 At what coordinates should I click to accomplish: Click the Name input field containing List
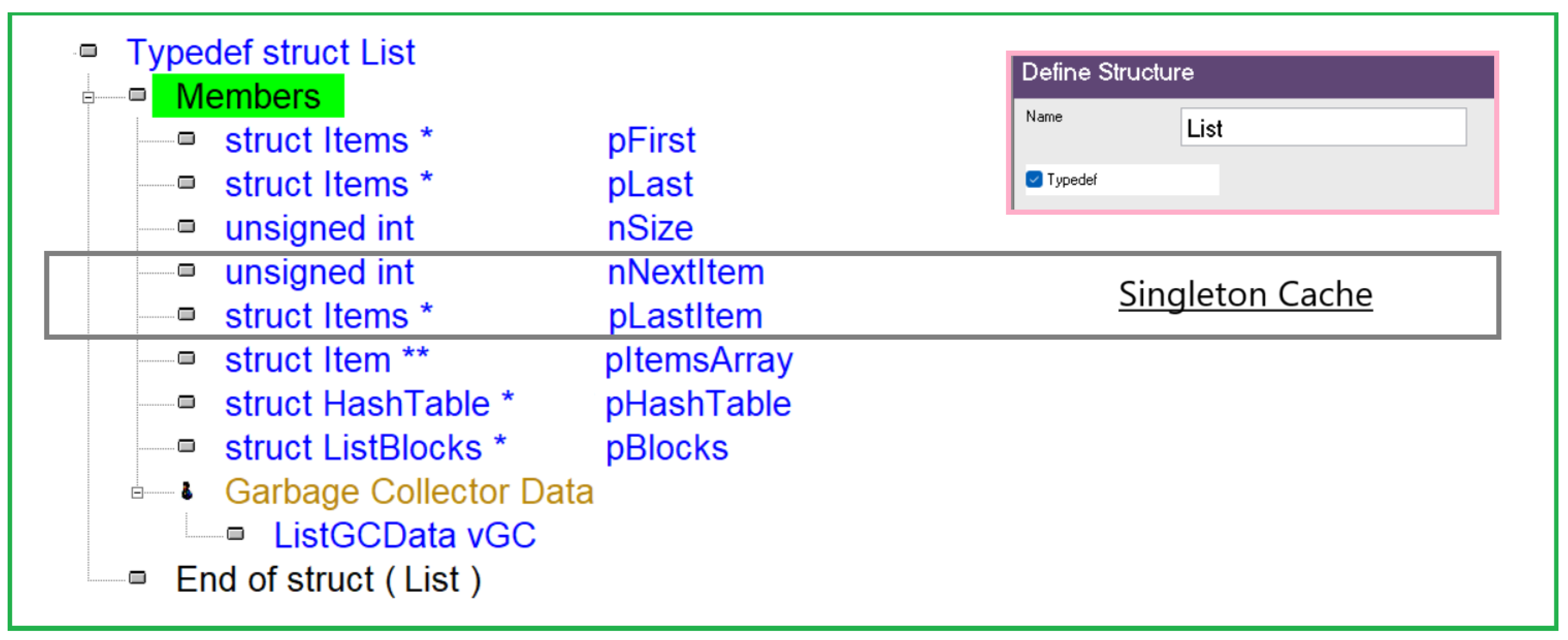coord(1323,128)
